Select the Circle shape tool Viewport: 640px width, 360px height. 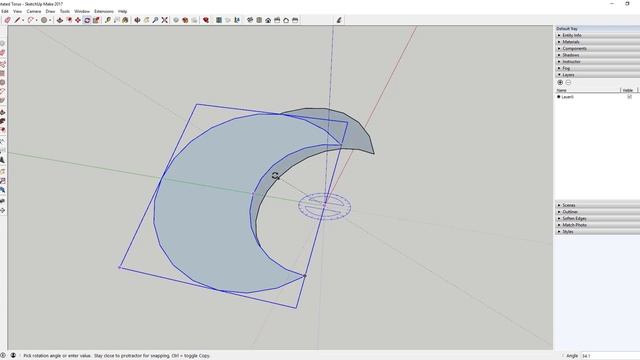coord(44,20)
